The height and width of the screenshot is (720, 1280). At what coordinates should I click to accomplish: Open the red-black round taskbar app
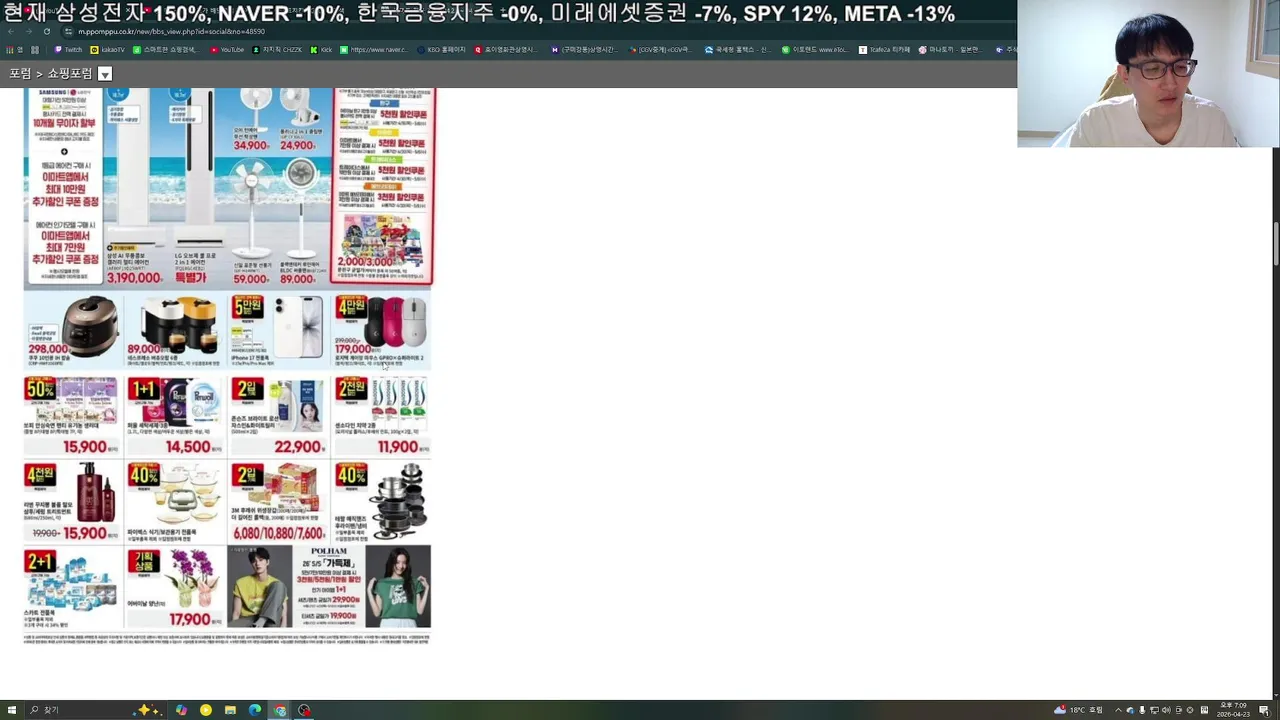[304, 710]
